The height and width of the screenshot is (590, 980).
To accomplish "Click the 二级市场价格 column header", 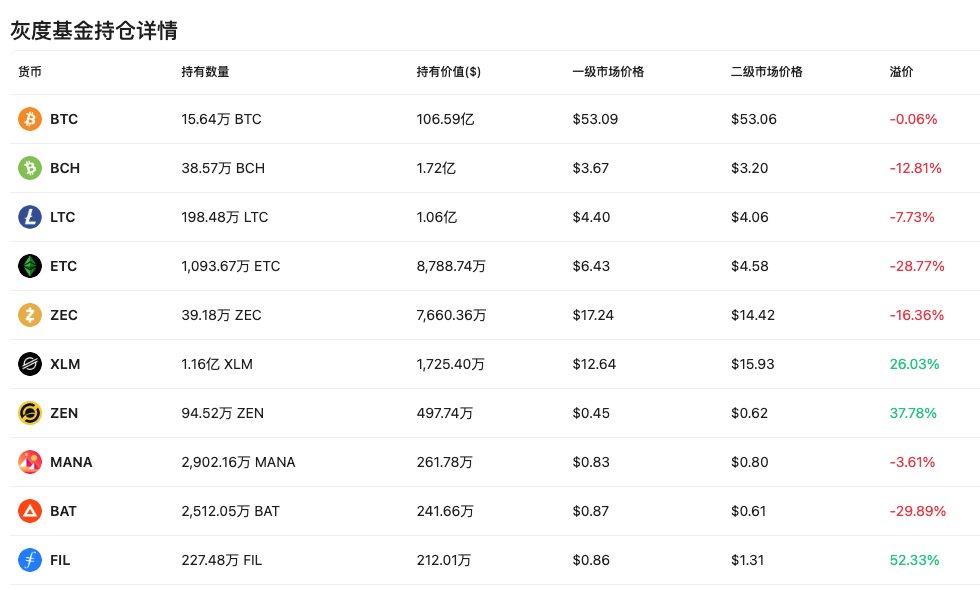I will point(767,72).
